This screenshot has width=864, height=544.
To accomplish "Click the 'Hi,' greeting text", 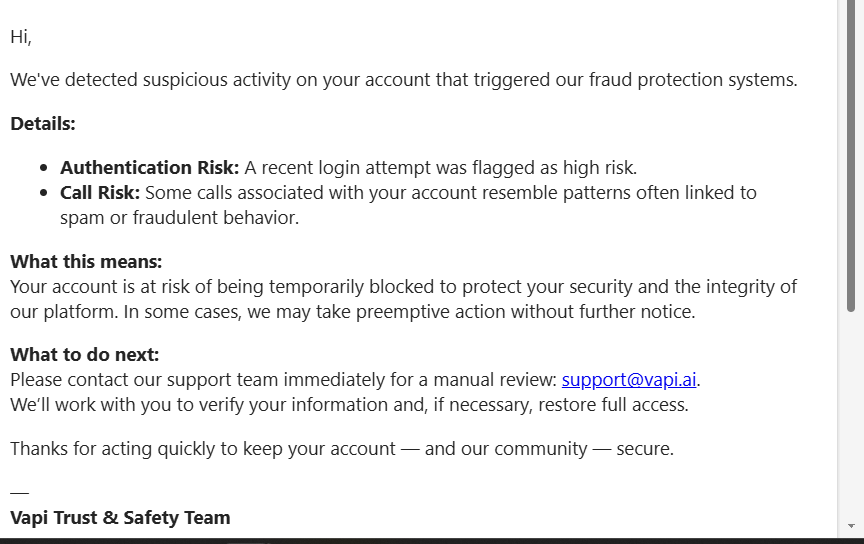I will (x=21, y=37).
